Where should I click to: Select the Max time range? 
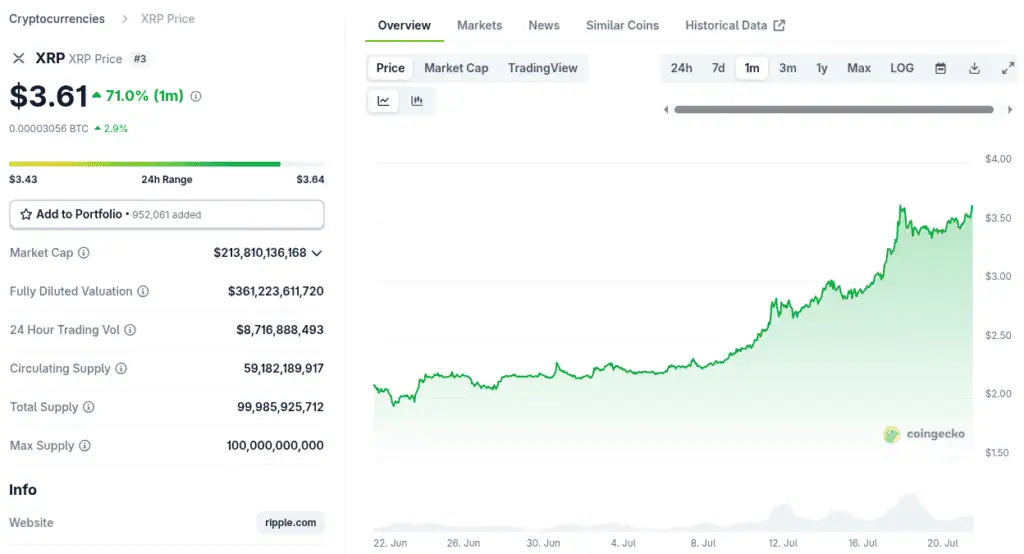pos(859,68)
